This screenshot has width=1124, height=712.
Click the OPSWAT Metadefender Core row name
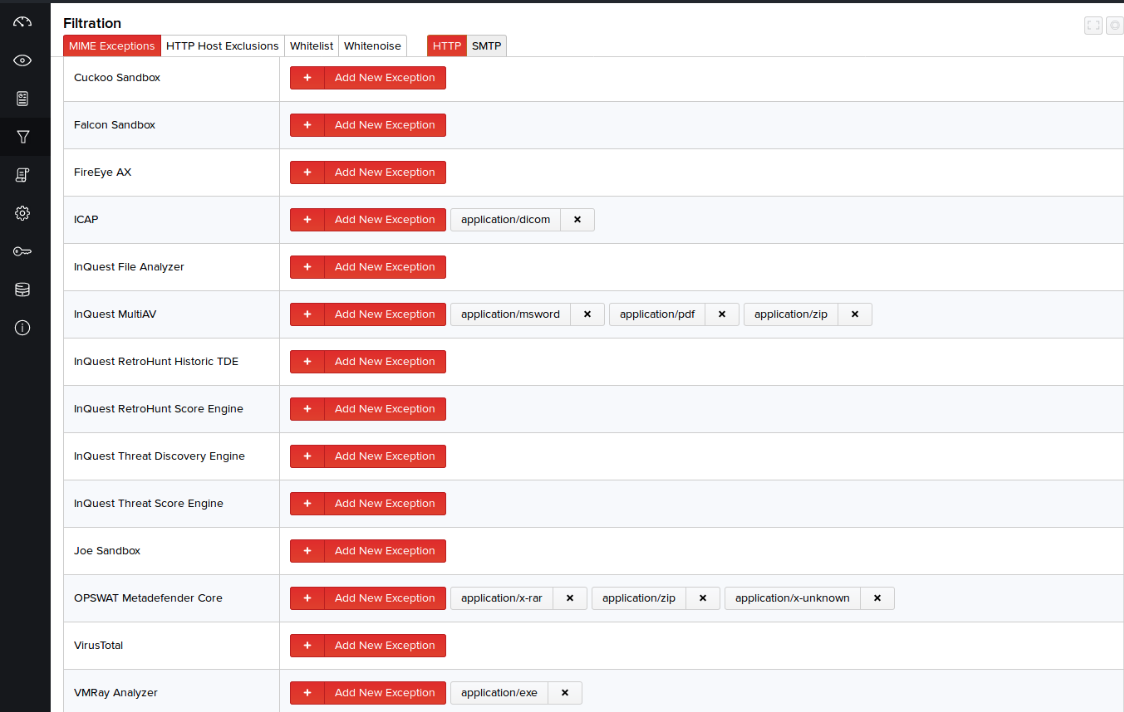point(148,598)
